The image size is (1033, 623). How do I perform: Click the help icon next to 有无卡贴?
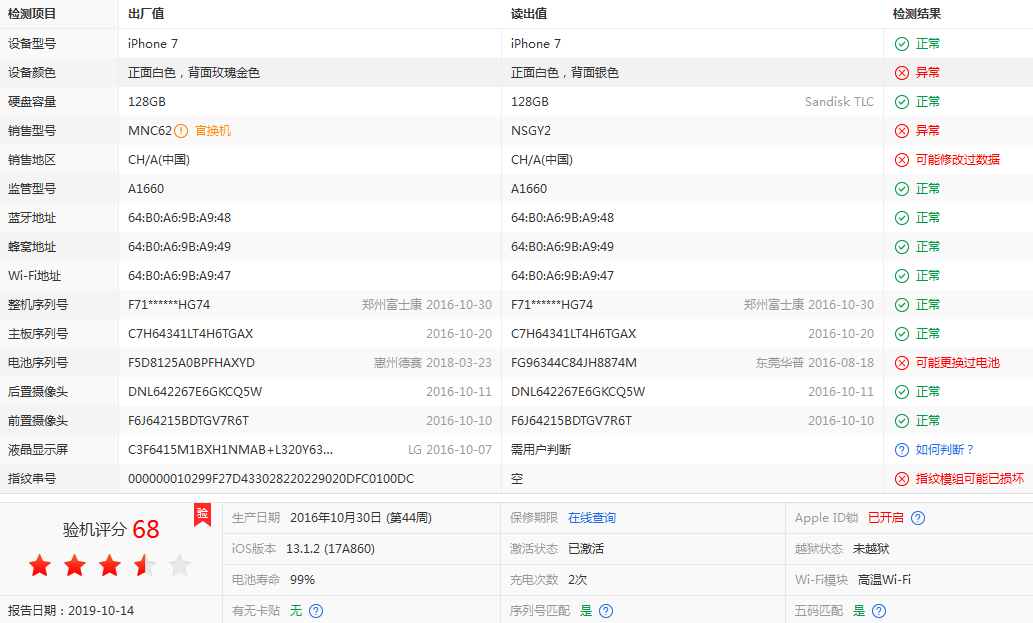tap(316, 611)
